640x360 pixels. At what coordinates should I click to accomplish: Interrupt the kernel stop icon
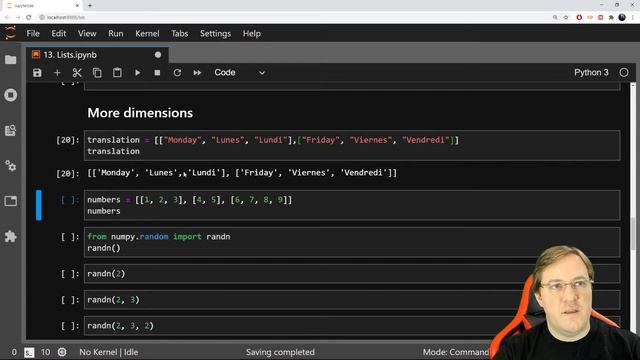(x=157, y=73)
